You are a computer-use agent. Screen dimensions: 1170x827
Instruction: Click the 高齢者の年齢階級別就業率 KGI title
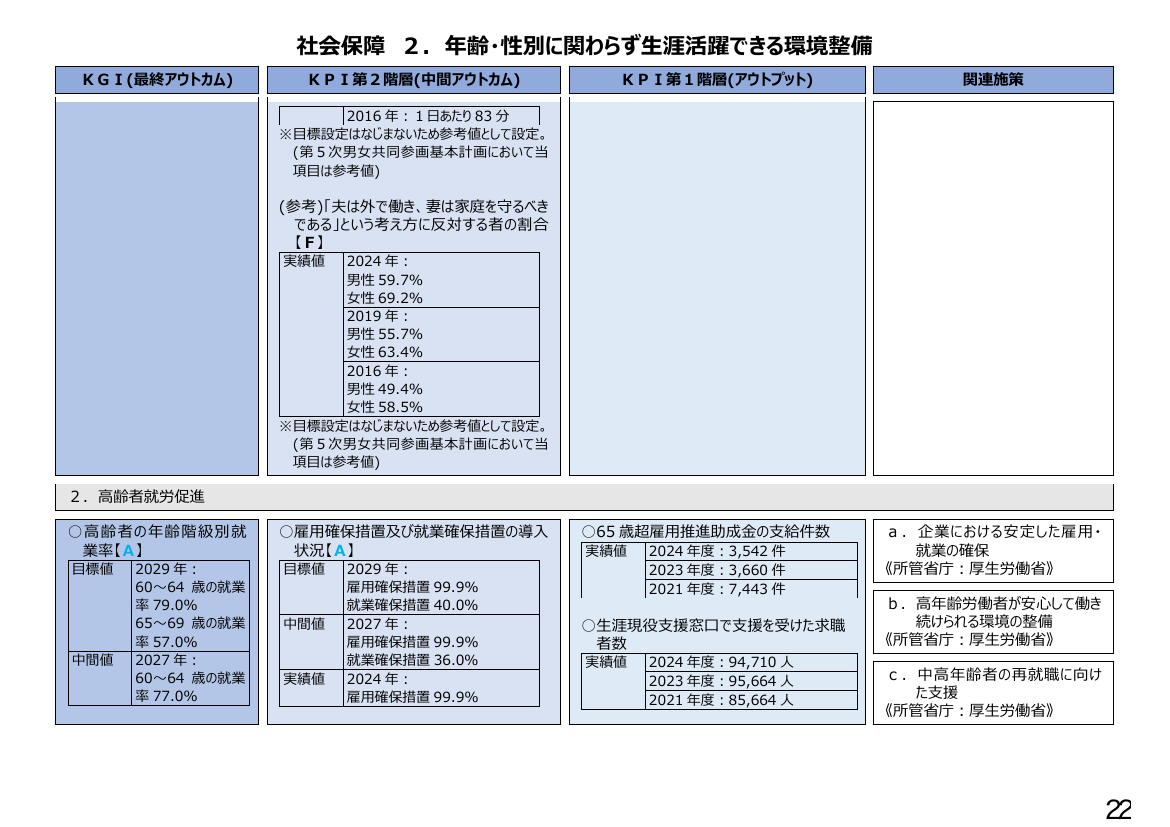[157, 540]
